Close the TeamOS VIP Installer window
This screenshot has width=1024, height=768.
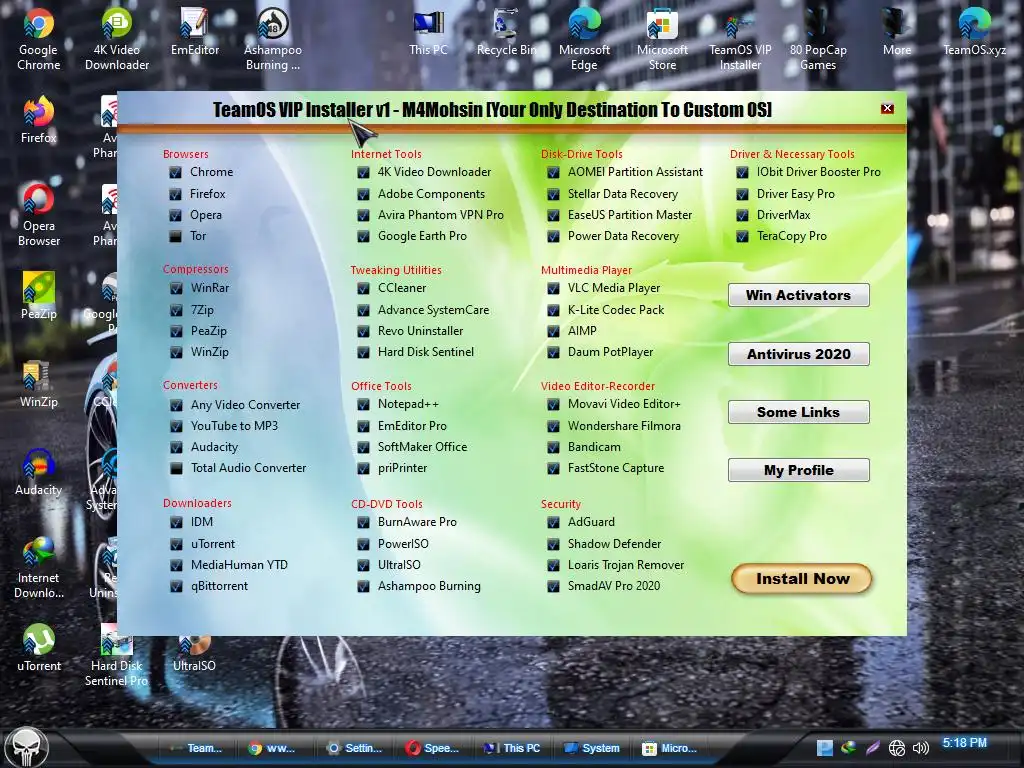point(887,108)
